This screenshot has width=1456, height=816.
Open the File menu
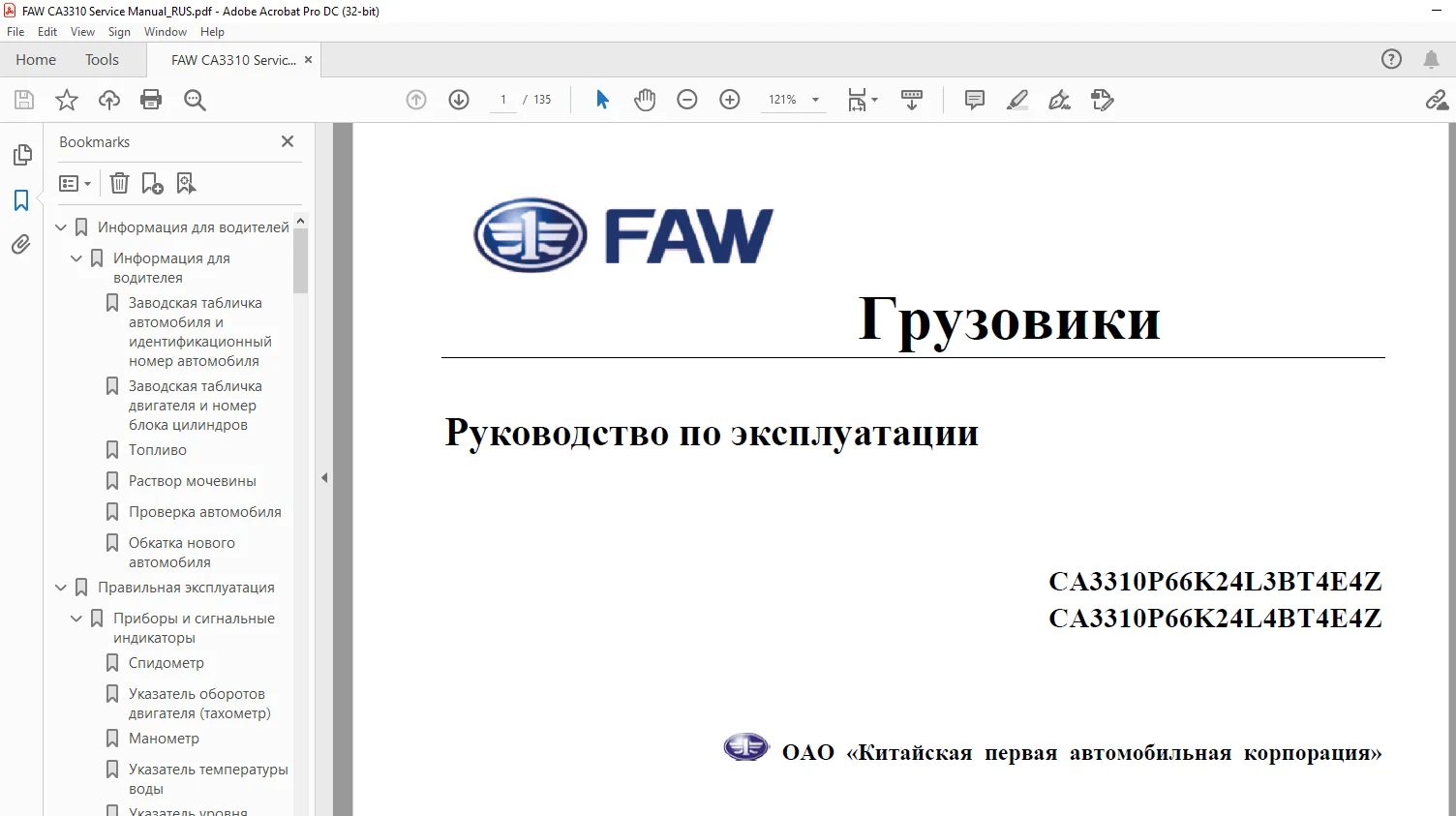pos(15,32)
